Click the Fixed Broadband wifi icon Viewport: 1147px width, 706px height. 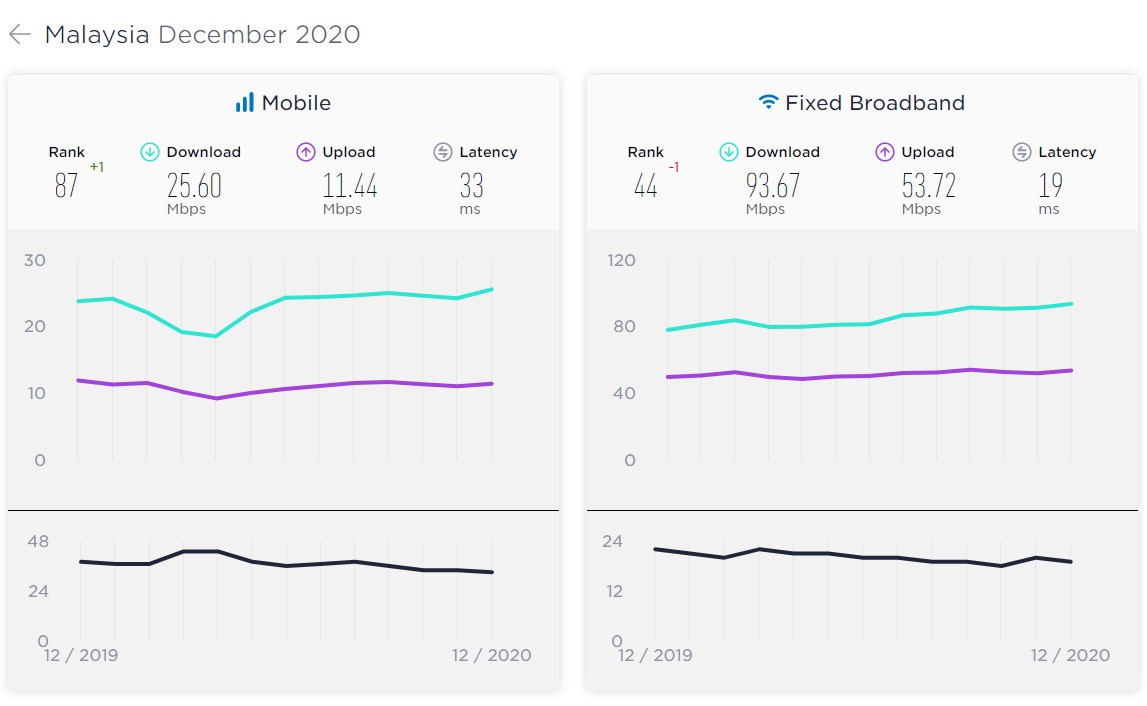coord(768,103)
